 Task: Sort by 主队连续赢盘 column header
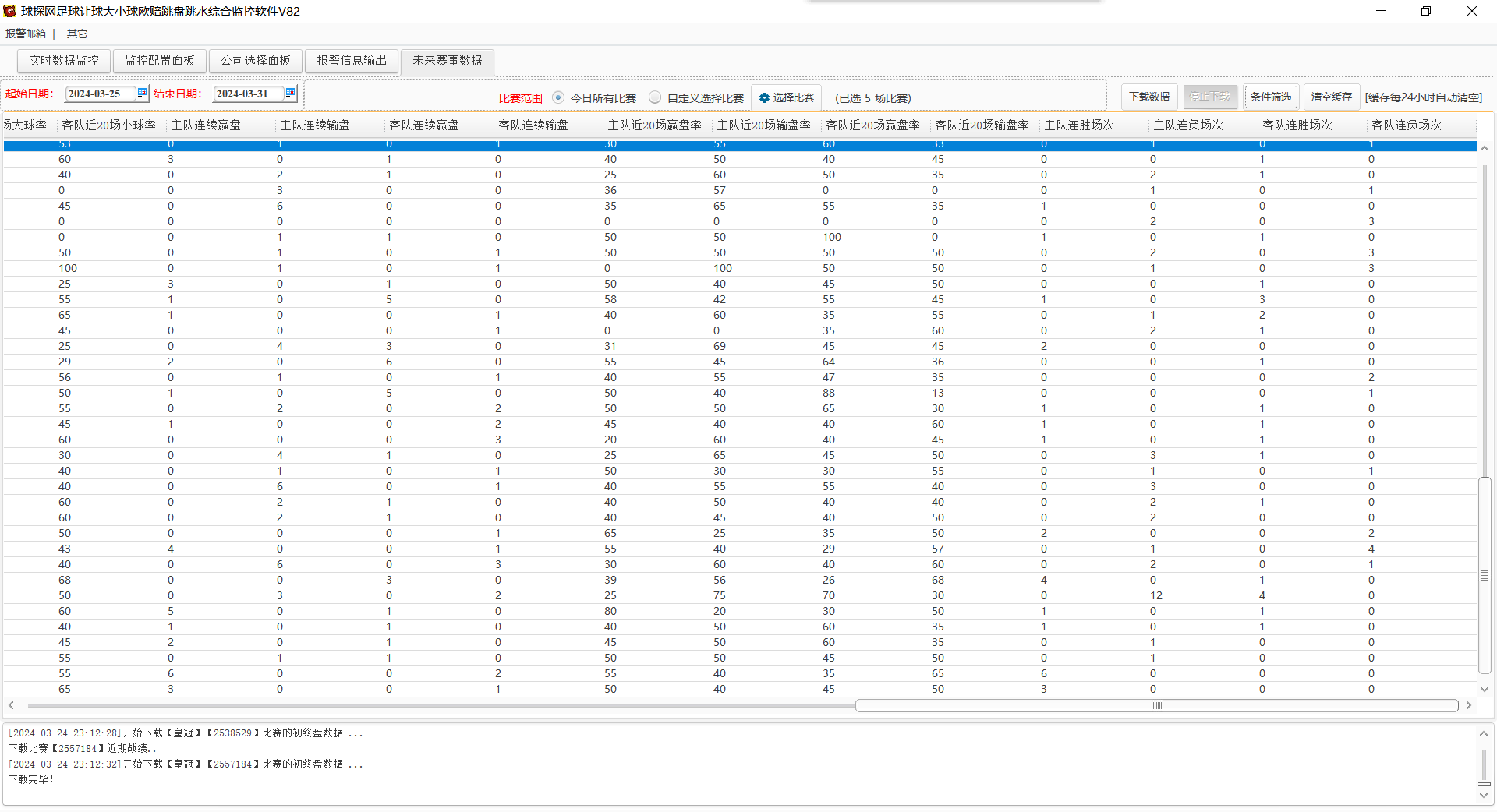[x=221, y=125]
